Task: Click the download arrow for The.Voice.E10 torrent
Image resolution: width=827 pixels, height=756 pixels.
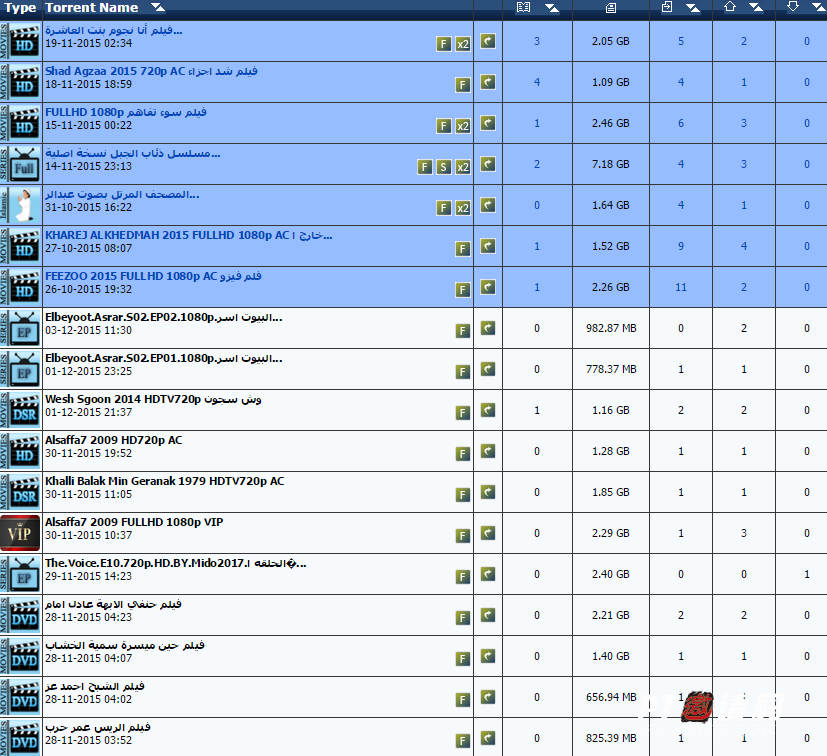Action: (x=488, y=575)
